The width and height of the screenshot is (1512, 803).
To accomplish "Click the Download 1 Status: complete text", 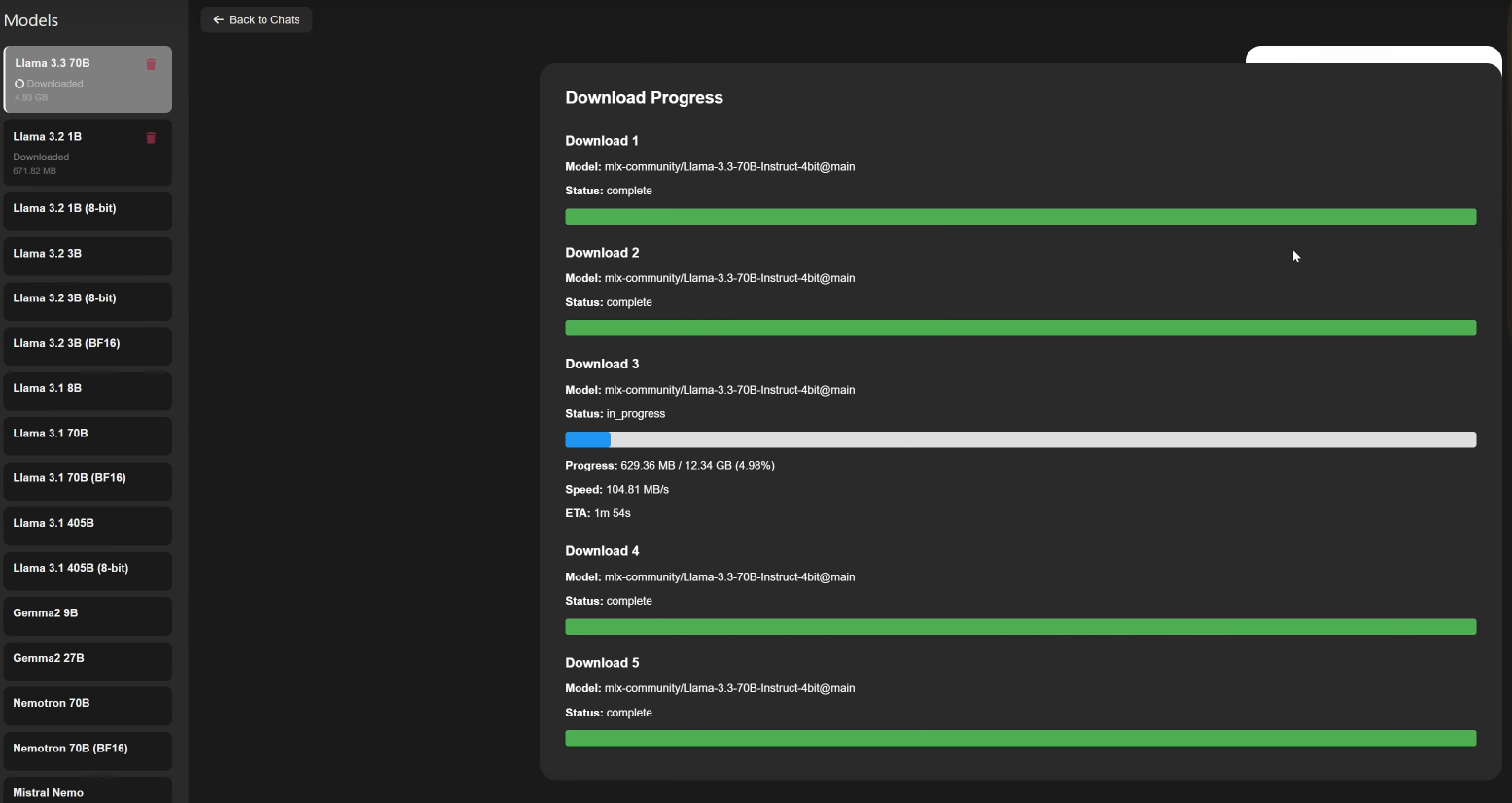I will pos(609,191).
